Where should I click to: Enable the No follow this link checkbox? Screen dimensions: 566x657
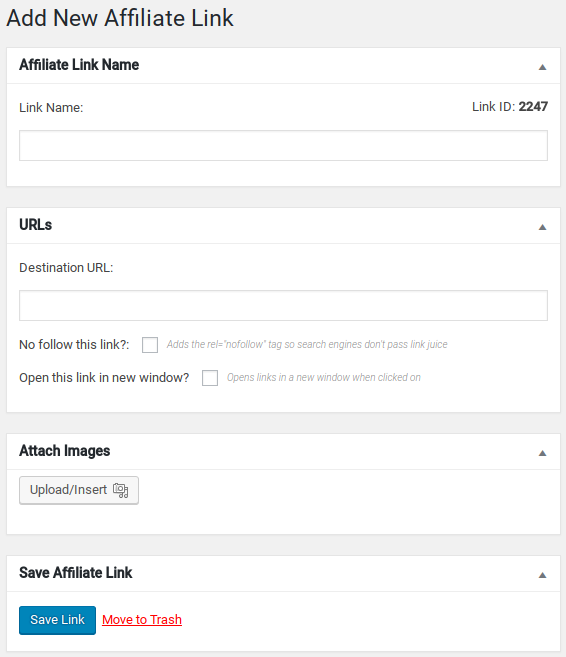pos(150,345)
